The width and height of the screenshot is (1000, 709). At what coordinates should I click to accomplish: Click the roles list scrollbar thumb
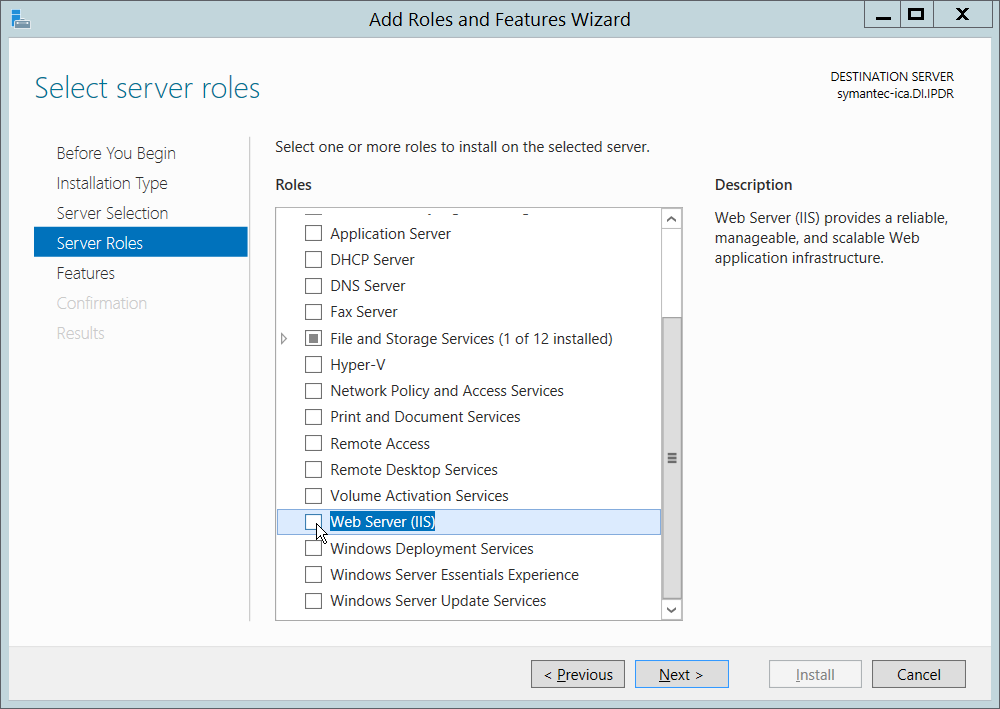click(x=672, y=458)
